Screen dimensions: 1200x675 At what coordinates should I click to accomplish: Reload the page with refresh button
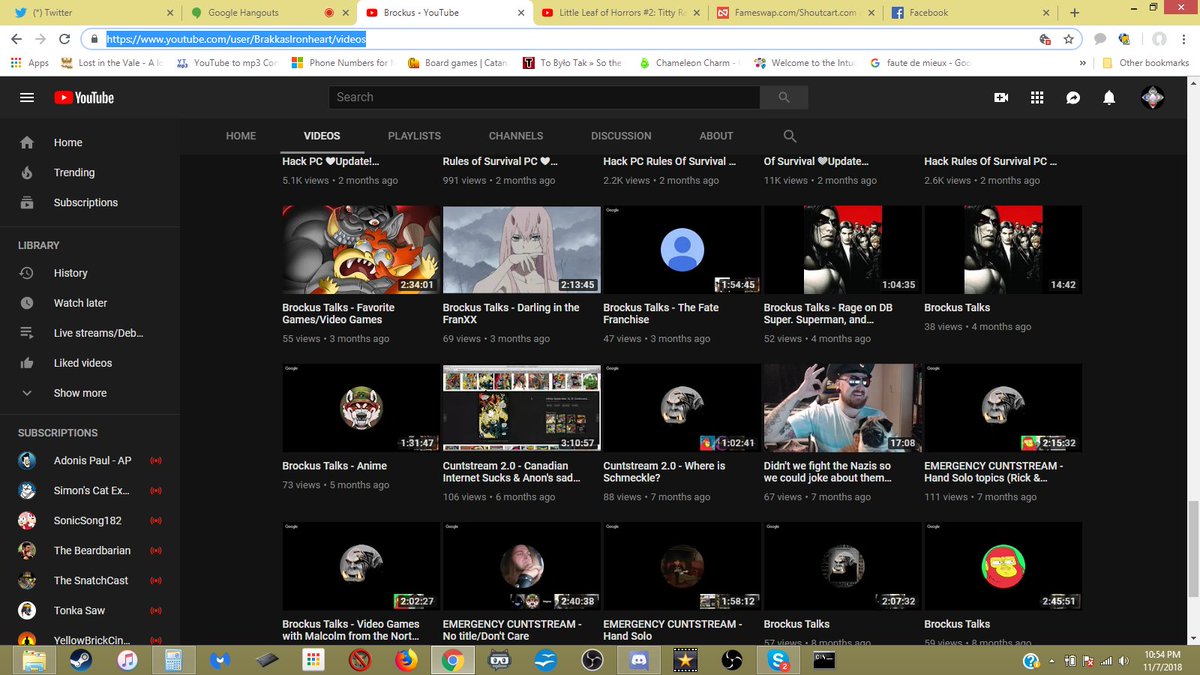pos(64,39)
